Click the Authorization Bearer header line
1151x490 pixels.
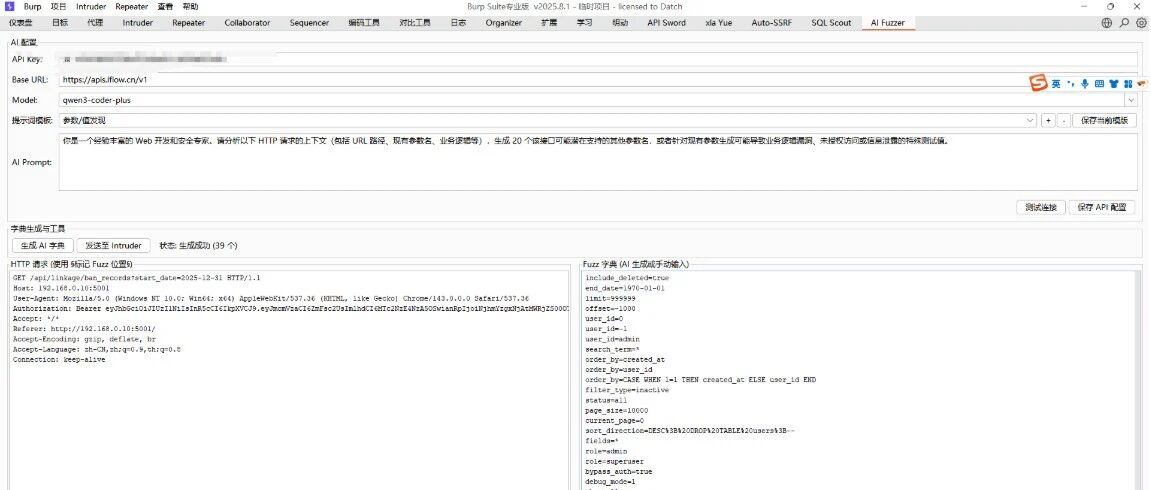click(291, 309)
